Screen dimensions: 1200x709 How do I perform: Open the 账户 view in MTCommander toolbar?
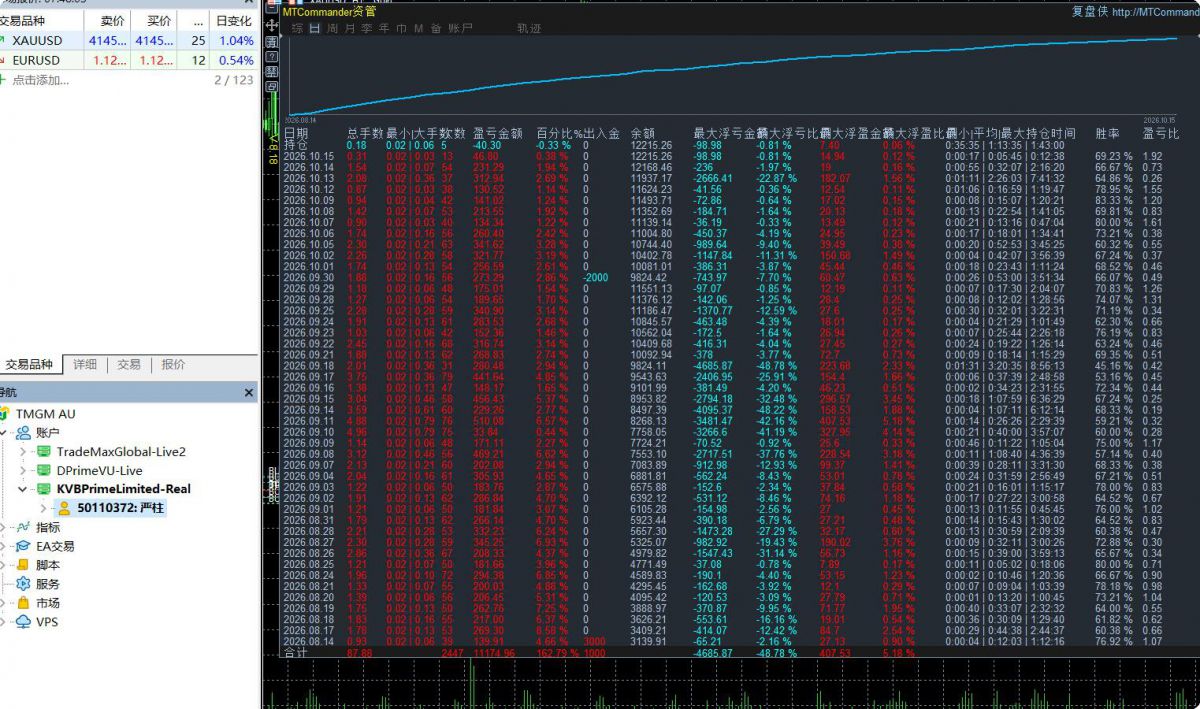pos(461,29)
